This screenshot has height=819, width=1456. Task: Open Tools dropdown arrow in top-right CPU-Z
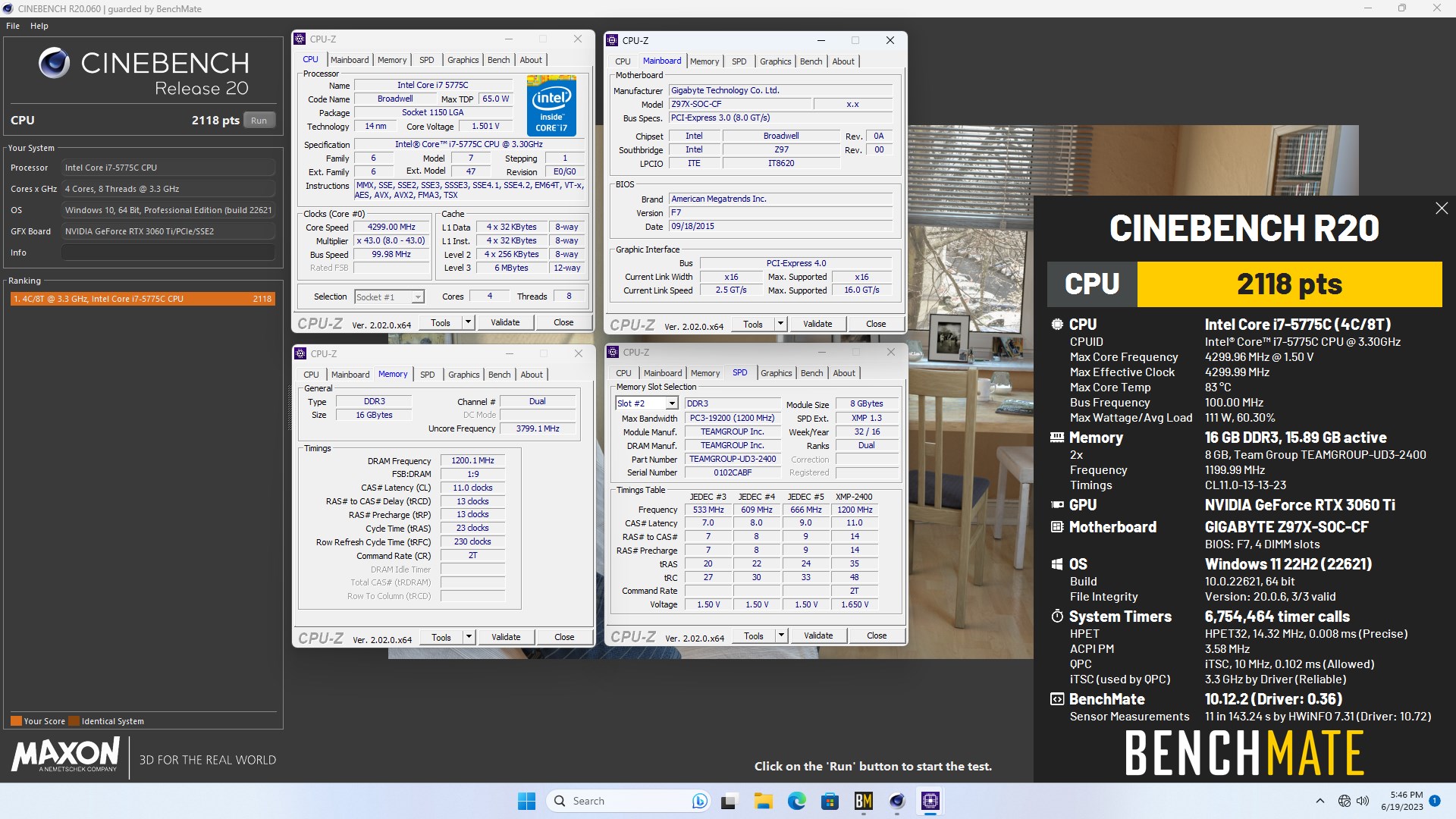click(x=780, y=324)
